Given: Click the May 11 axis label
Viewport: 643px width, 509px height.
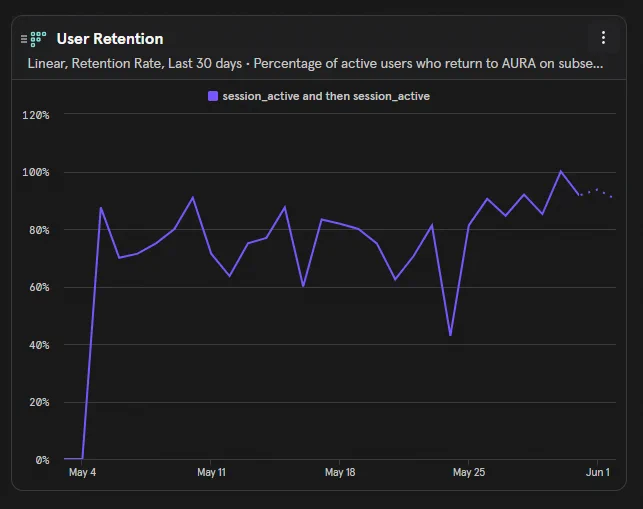Looking at the screenshot, I should click(x=211, y=472).
